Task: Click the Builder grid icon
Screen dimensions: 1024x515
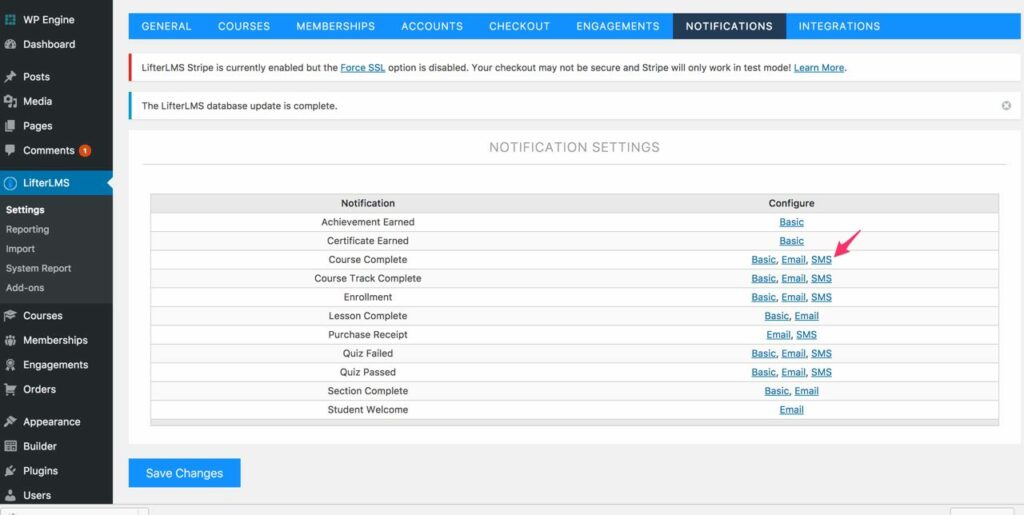Action: 10,446
